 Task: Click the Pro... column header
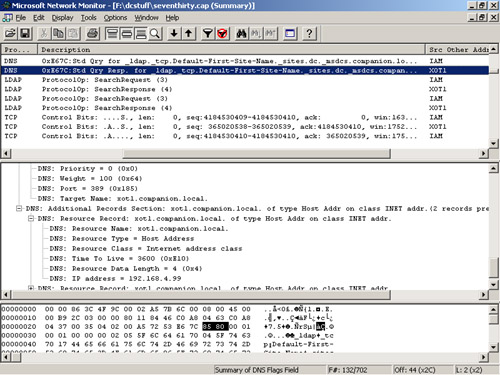pyautogui.click(x=19, y=50)
